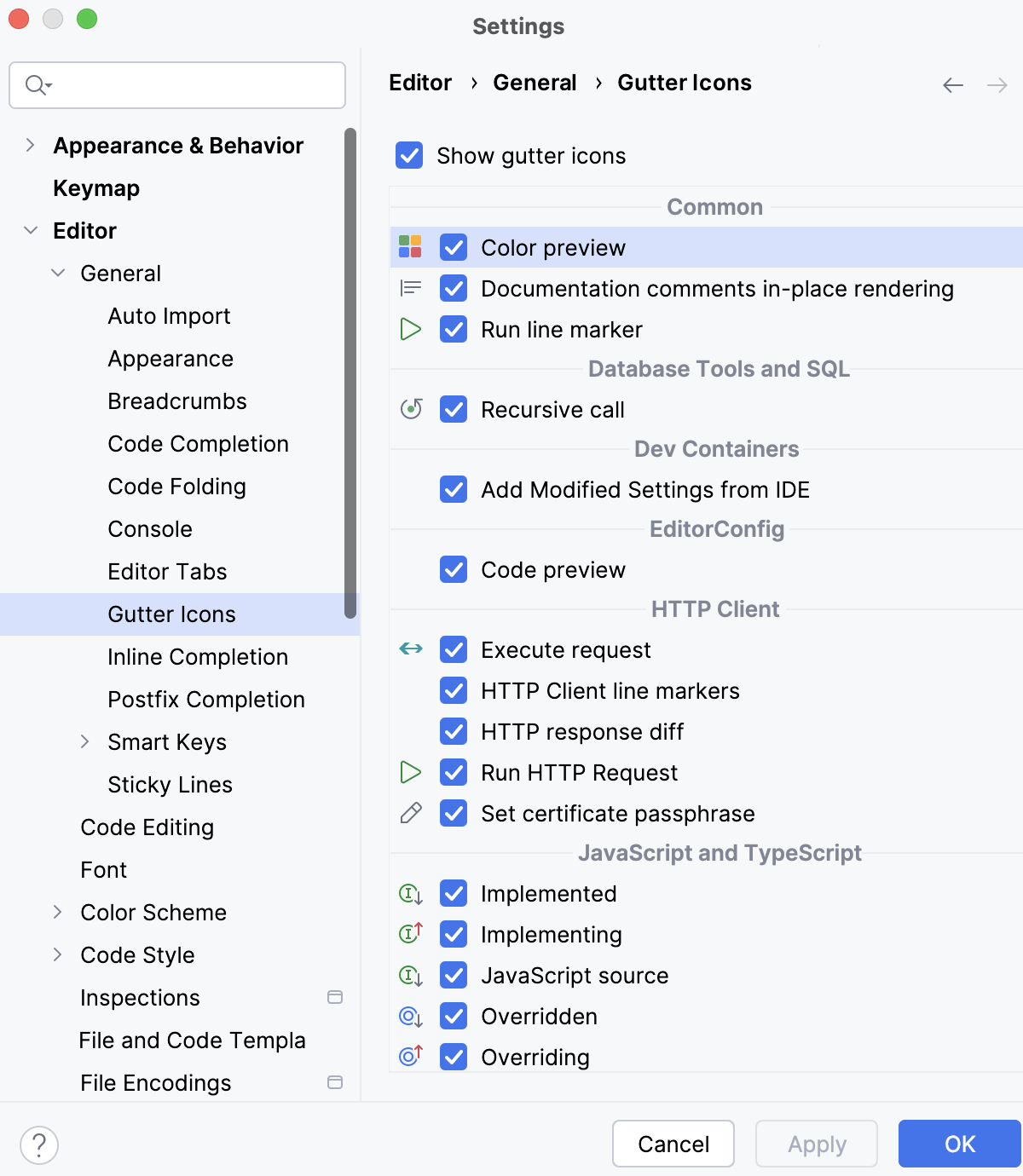
Task: Click the Color preview gutter icon
Action: (x=412, y=247)
